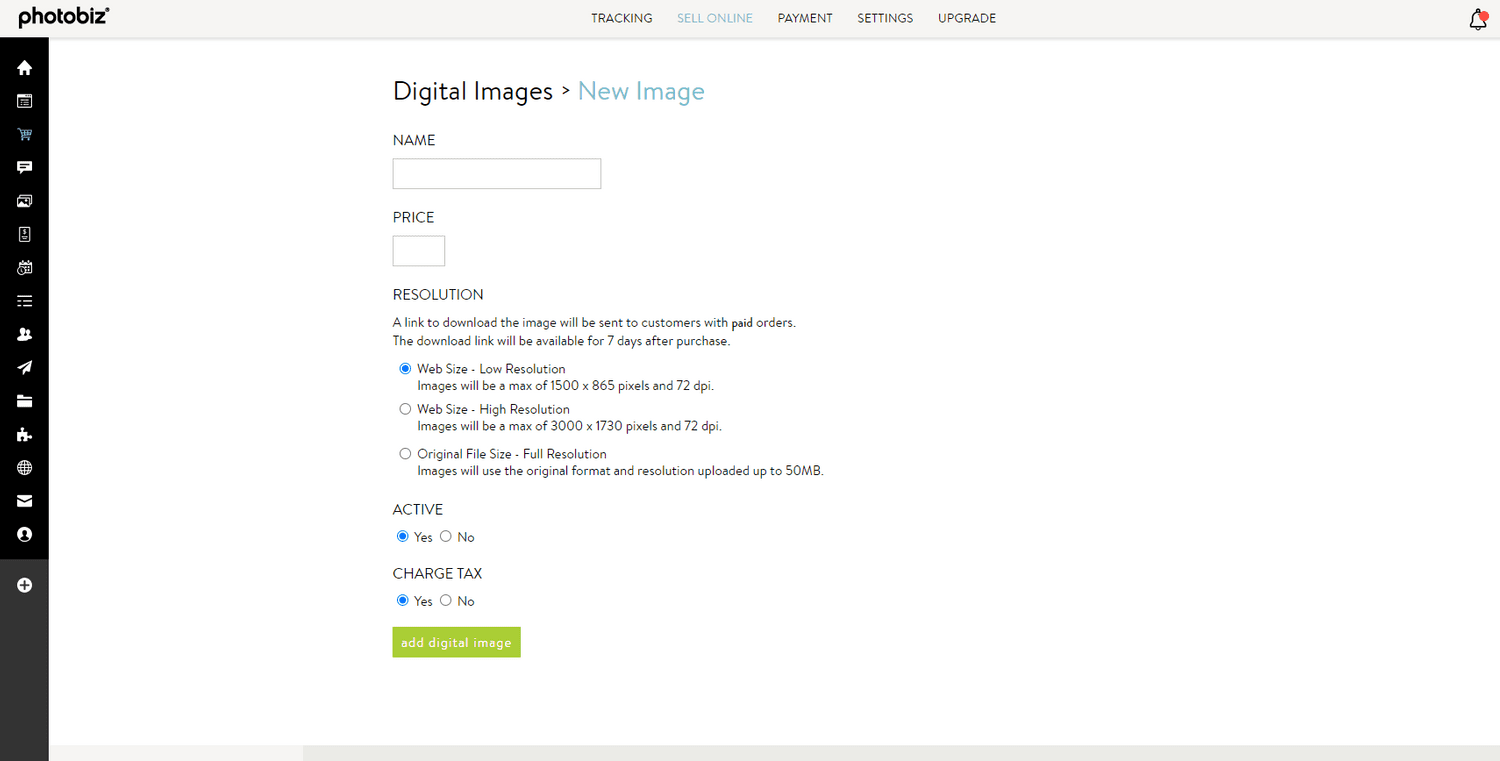
Task: Open the puzzle piece integrations icon
Action: (24, 434)
